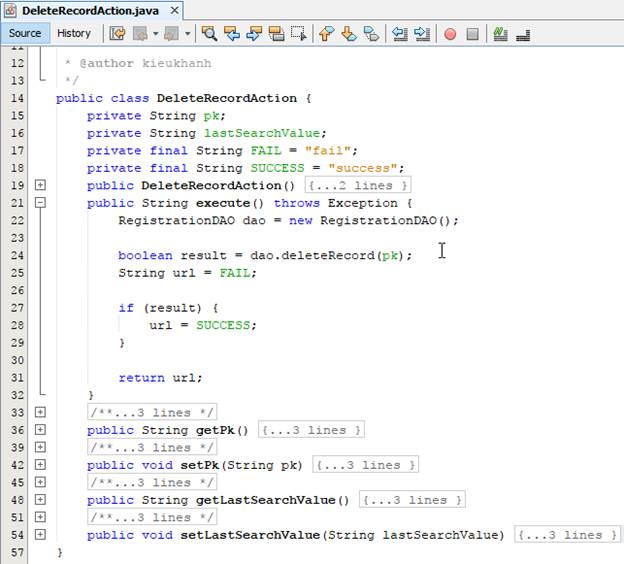624x564 pixels.
Task: Click Stop Macro Recording square icon
Action: point(472,34)
